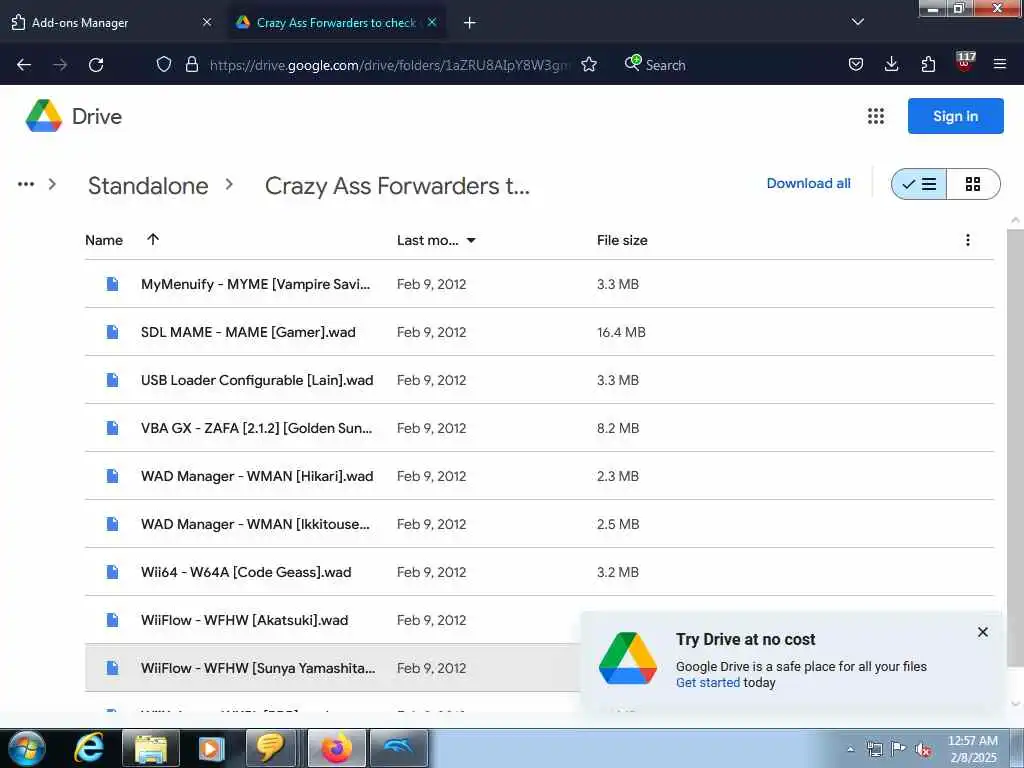This screenshot has width=1024, height=768.
Task: Select SDL MAME - MAME [Gamer].wad
Action: tap(539, 332)
